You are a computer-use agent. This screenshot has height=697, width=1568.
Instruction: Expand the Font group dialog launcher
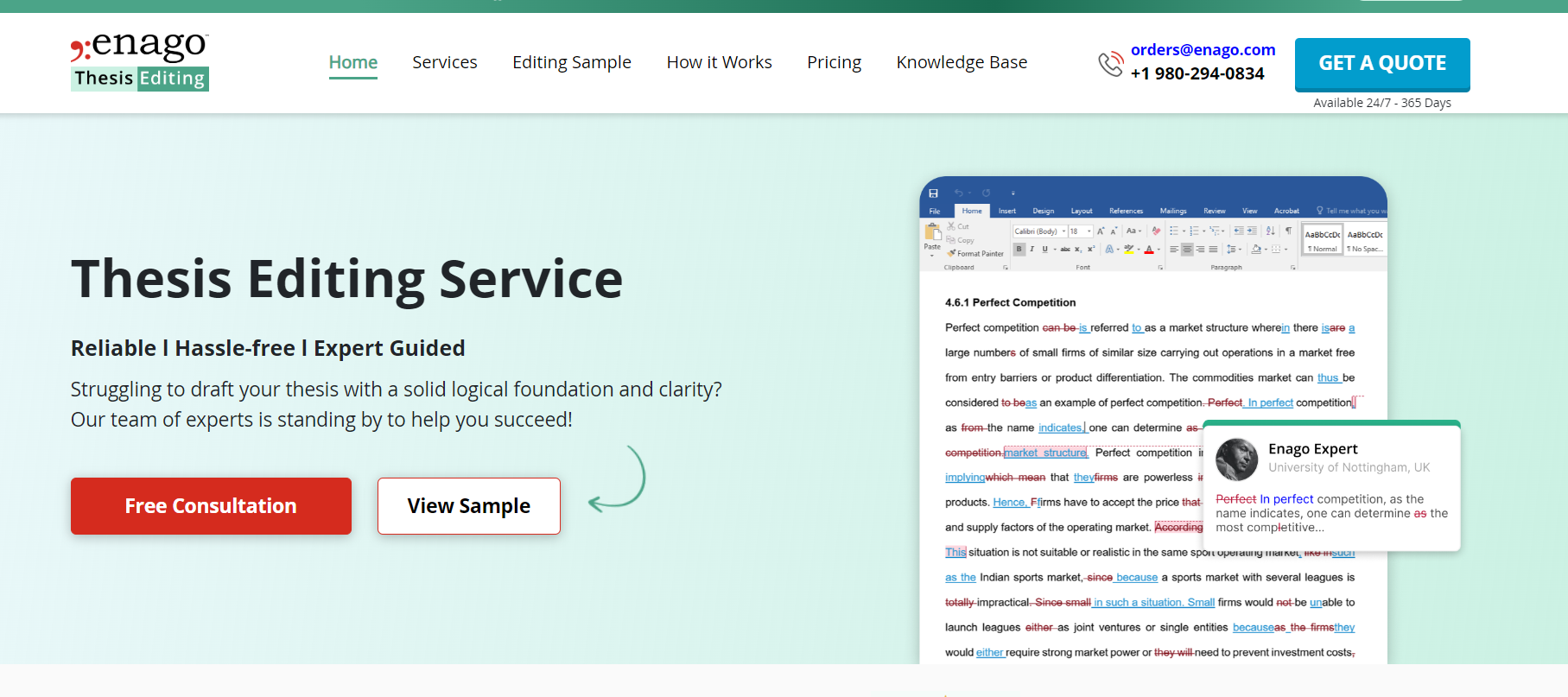pyautogui.click(x=1160, y=268)
